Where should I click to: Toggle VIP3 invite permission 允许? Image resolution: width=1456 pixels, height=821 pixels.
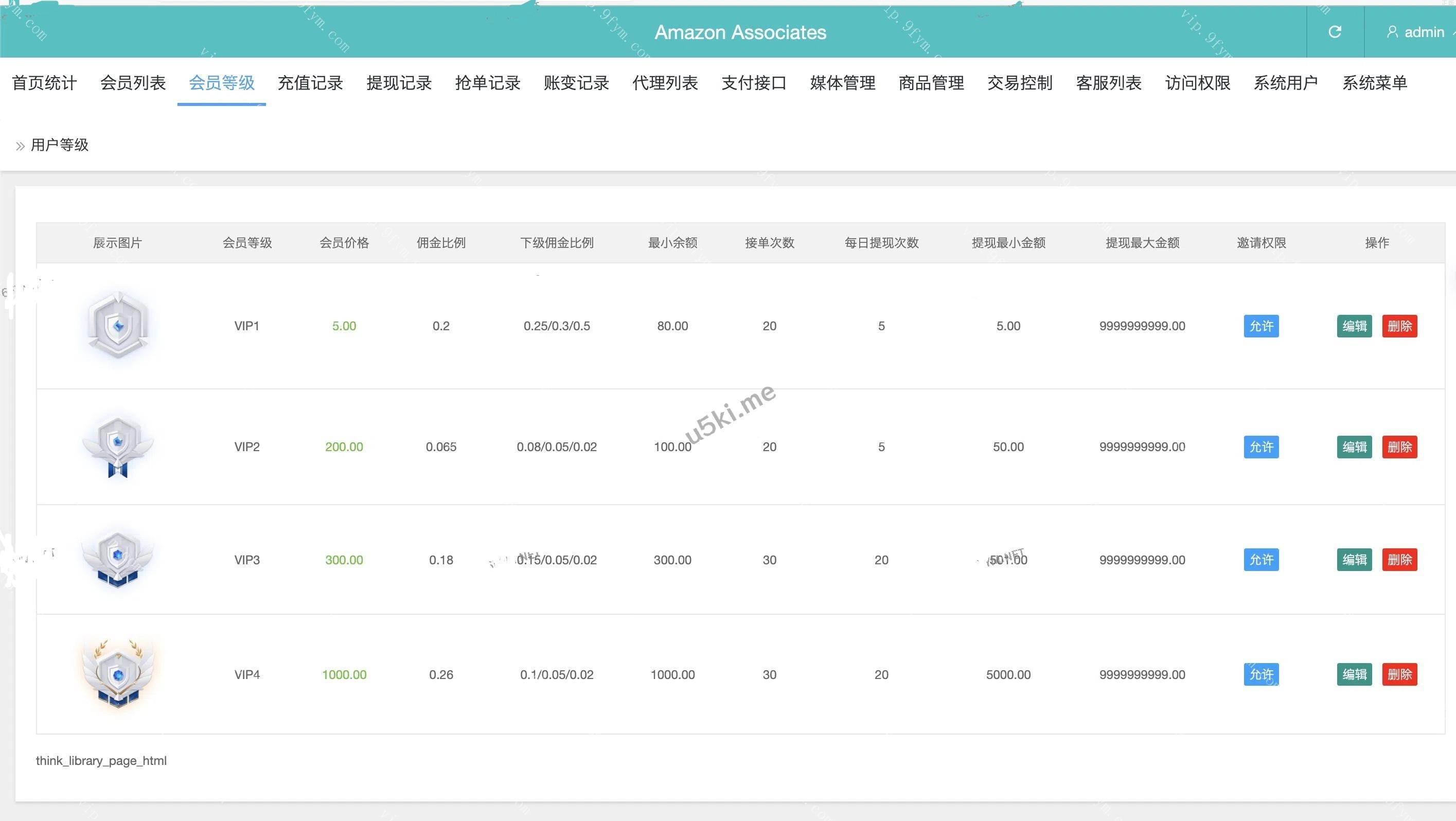point(1261,559)
